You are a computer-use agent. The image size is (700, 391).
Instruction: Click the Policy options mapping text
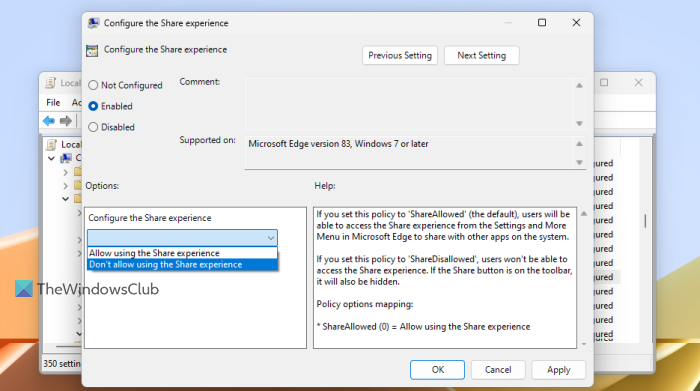coord(365,304)
